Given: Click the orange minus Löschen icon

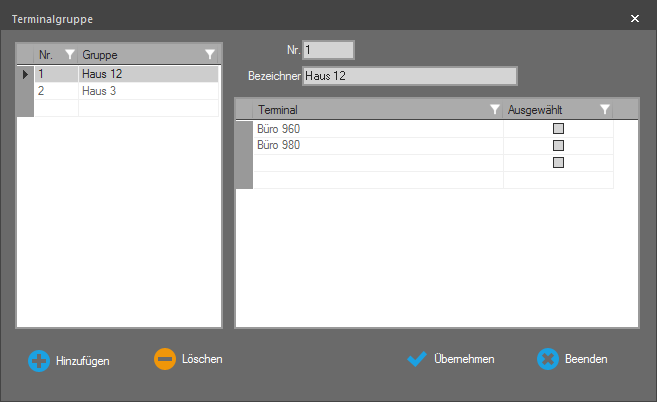Looking at the screenshot, I should (164, 359).
